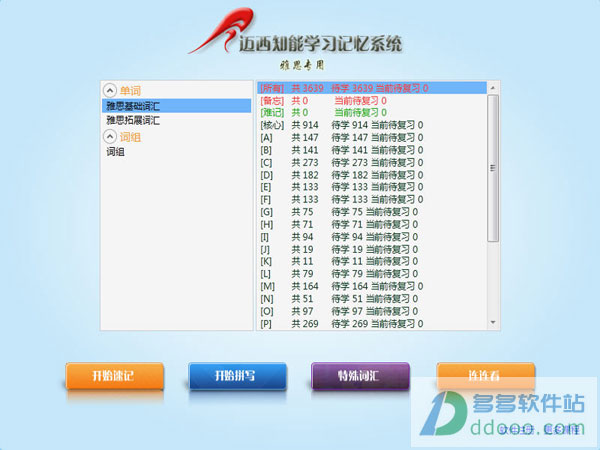Viewport: 600px width, 450px height.
Task: Click the scrollbar up arrow in word list
Action: (x=492, y=87)
